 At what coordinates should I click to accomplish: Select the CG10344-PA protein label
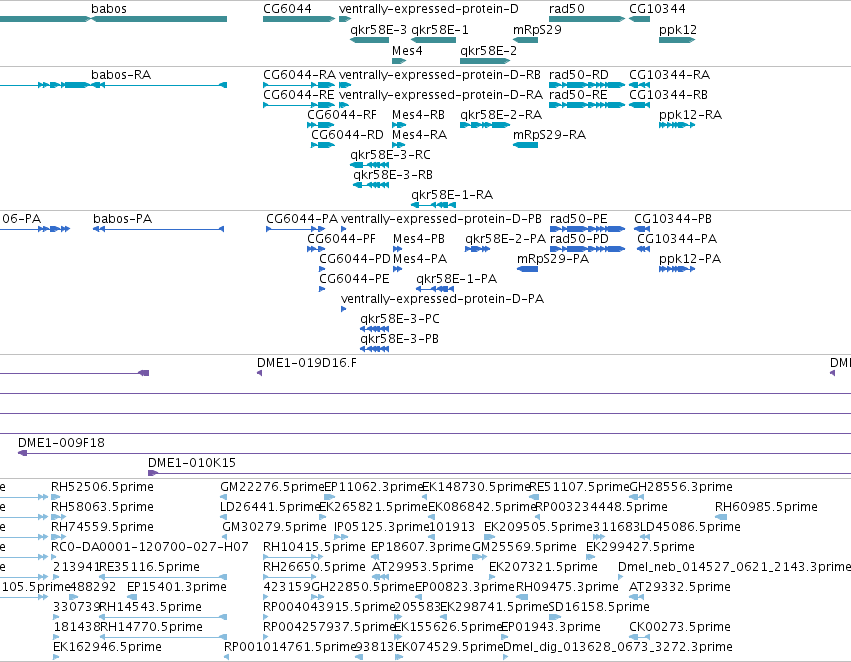coord(677,239)
